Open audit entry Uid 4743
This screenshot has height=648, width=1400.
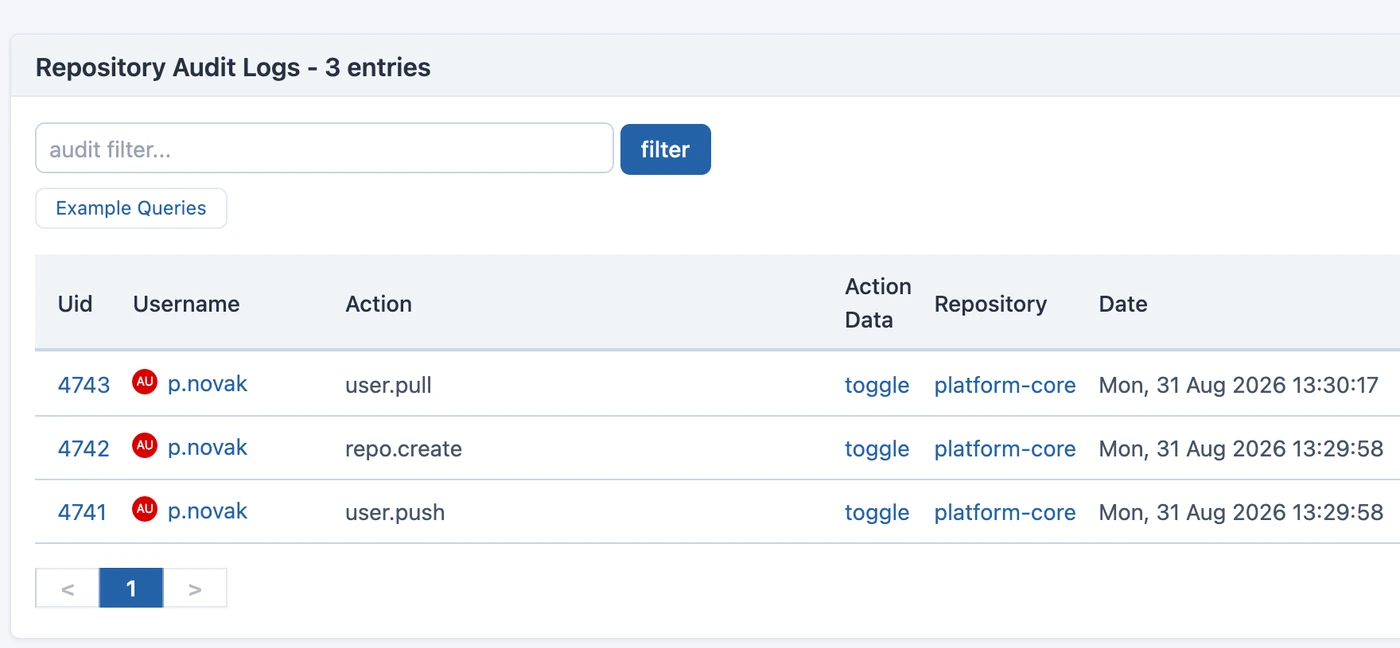(x=84, y=385)
